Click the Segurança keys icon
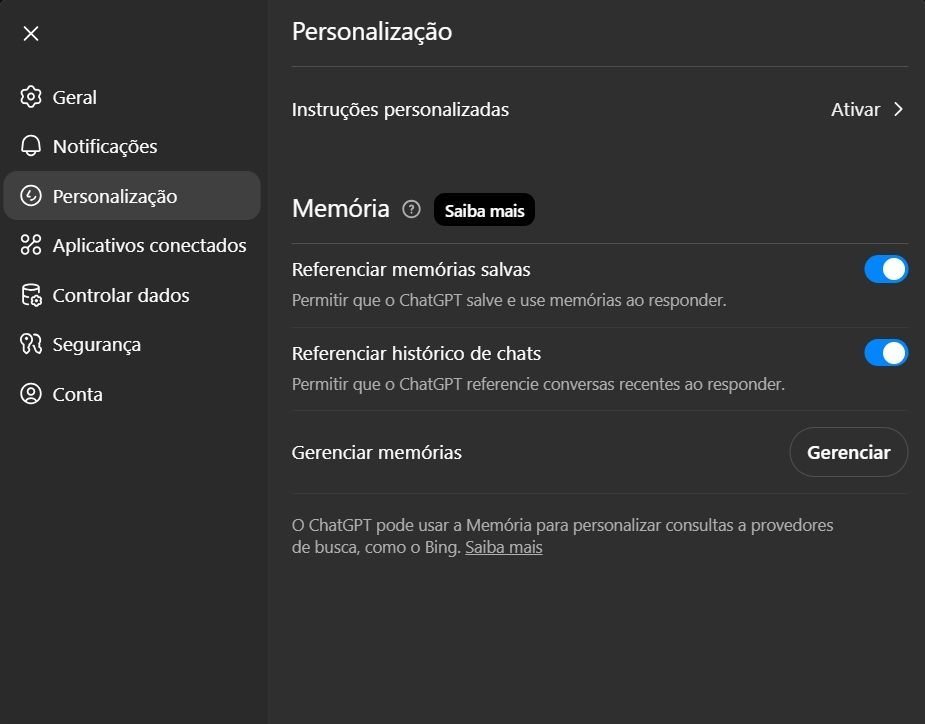Screen dimensions: 925x724 point(31,344)
